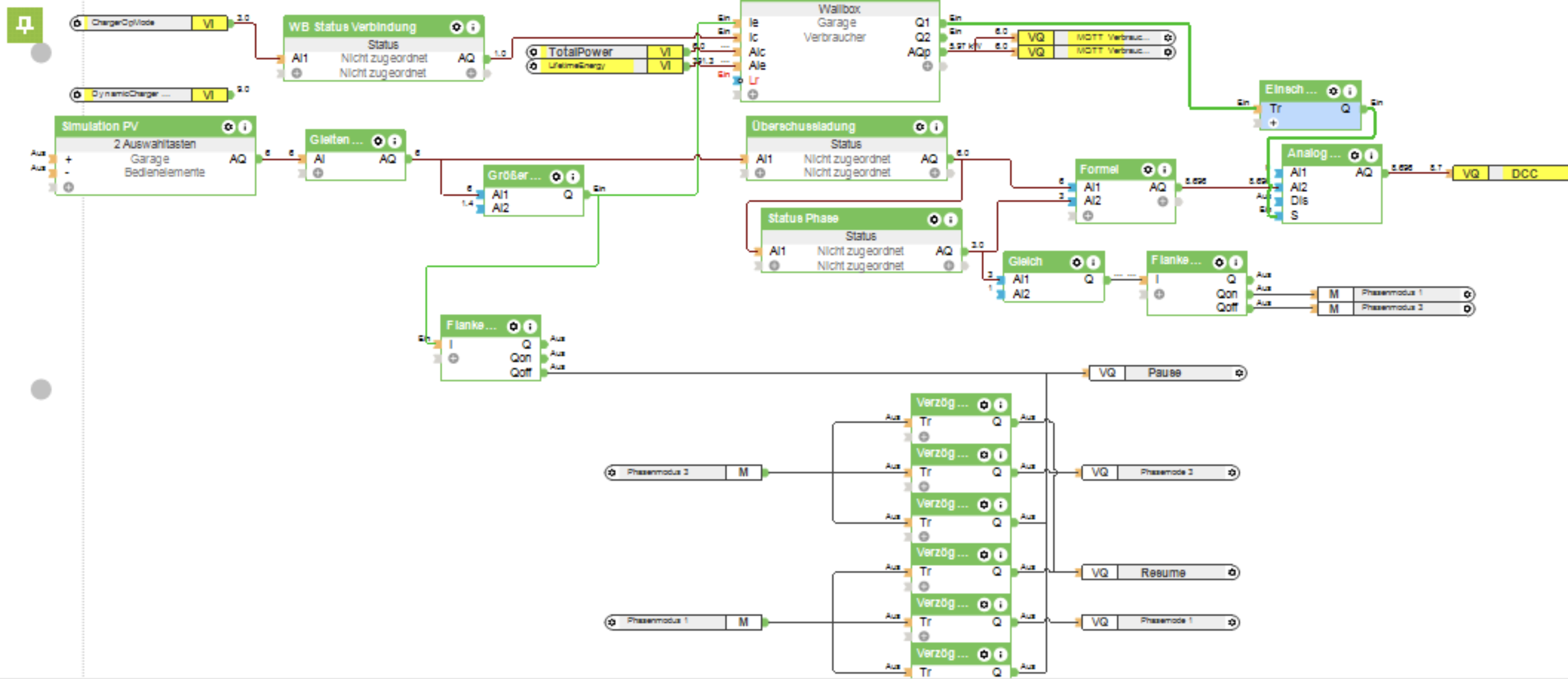The image size is (1568, 679).
Task: Expand plus icon under Gleiten block inputs
Action: click(318, 173)
